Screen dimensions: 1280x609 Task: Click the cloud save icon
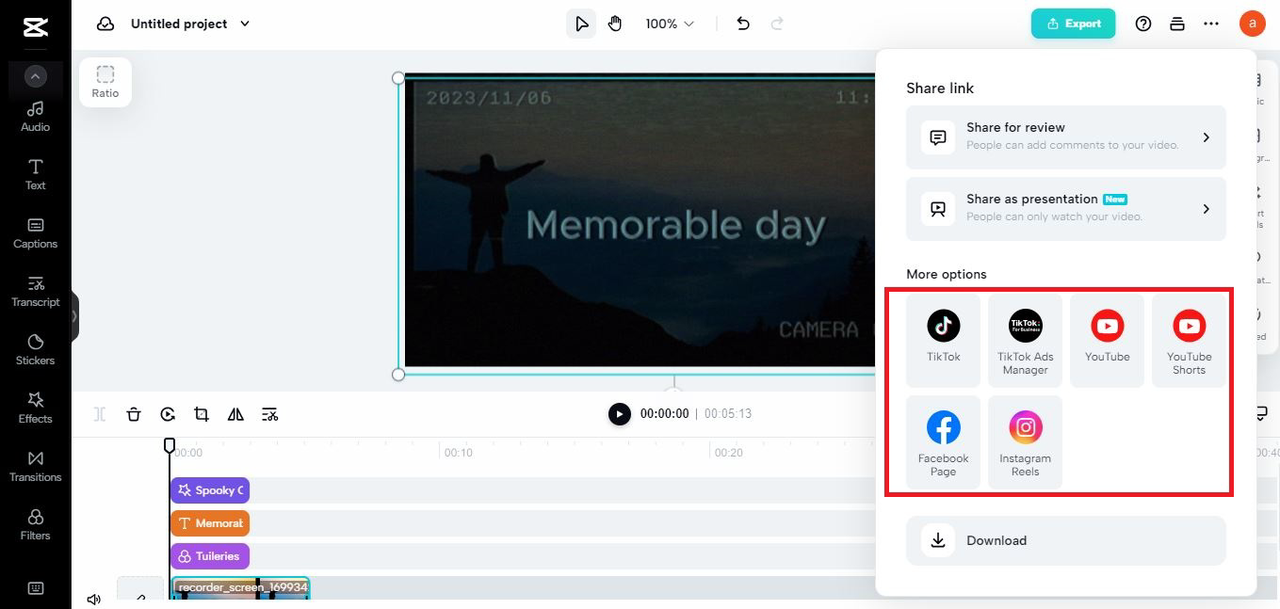(x=105, y=24)
